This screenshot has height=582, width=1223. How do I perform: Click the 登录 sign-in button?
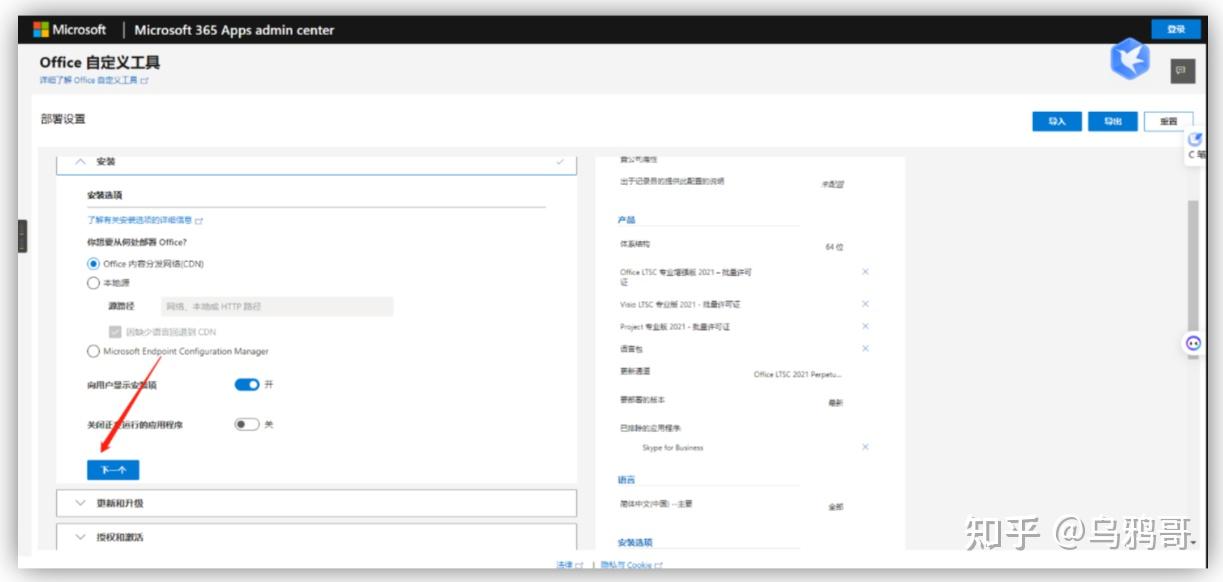tap(1175, 30)
